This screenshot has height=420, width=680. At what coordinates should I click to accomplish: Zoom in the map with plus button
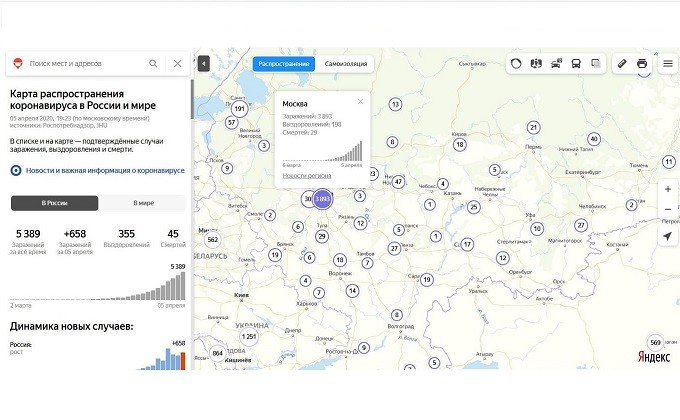tap(668, 189)
